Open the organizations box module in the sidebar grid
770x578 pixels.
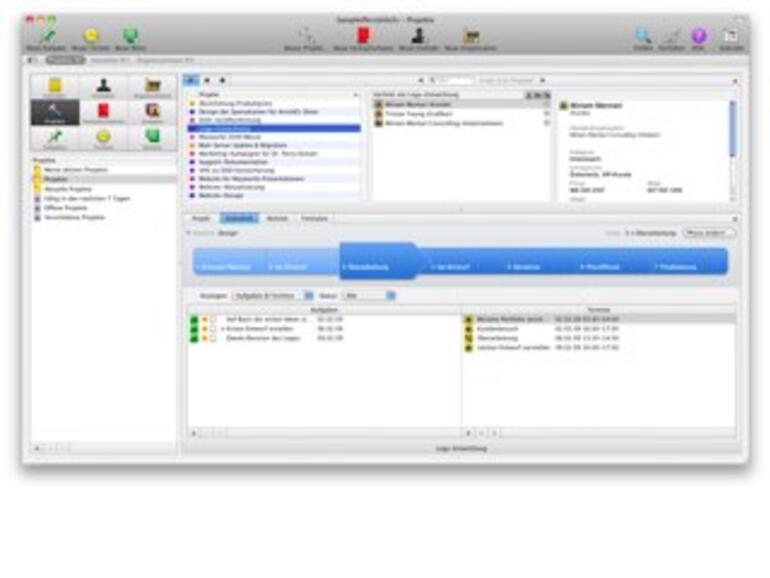click(x=153, y=86)
